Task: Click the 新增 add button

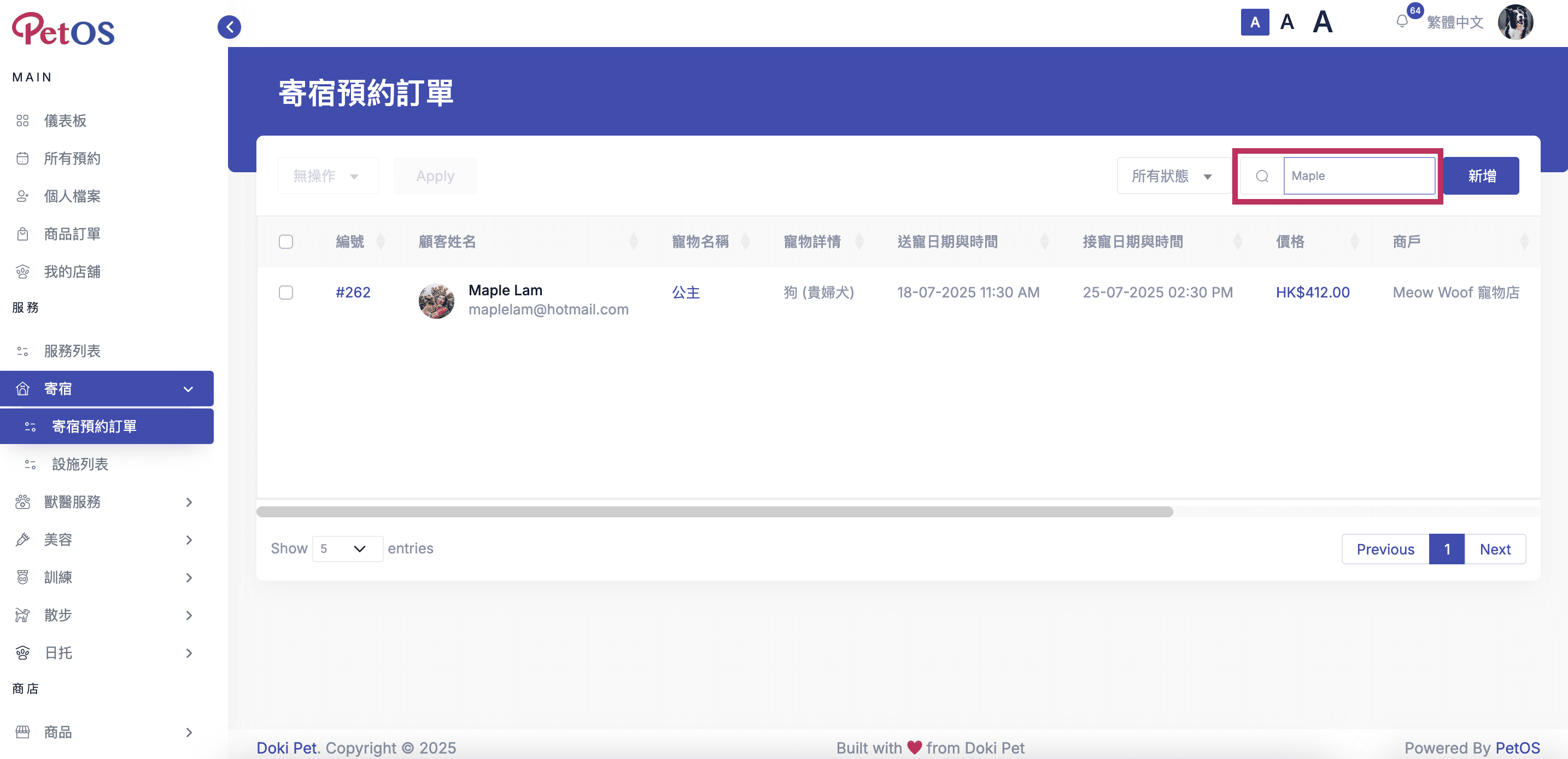Action: click(1482, 176)
